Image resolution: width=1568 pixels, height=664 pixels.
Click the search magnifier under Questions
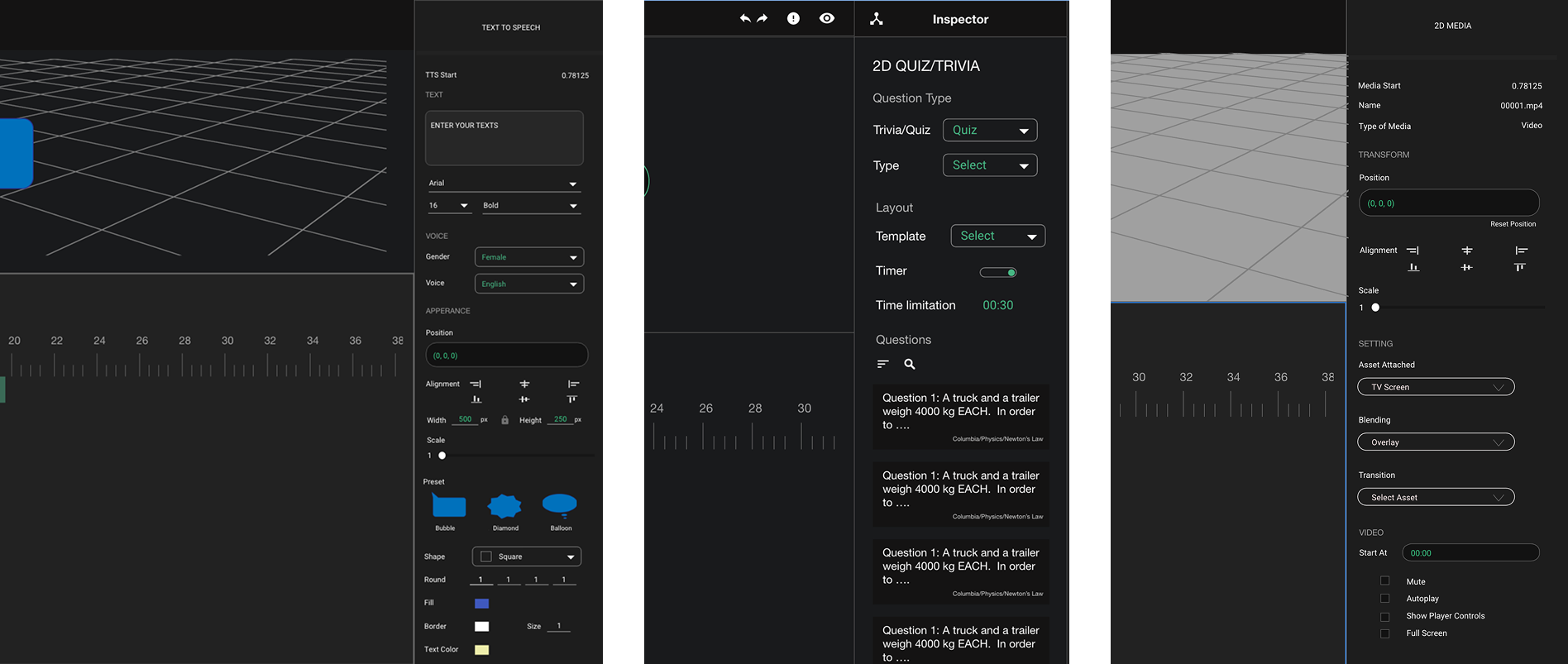(910, 364)
